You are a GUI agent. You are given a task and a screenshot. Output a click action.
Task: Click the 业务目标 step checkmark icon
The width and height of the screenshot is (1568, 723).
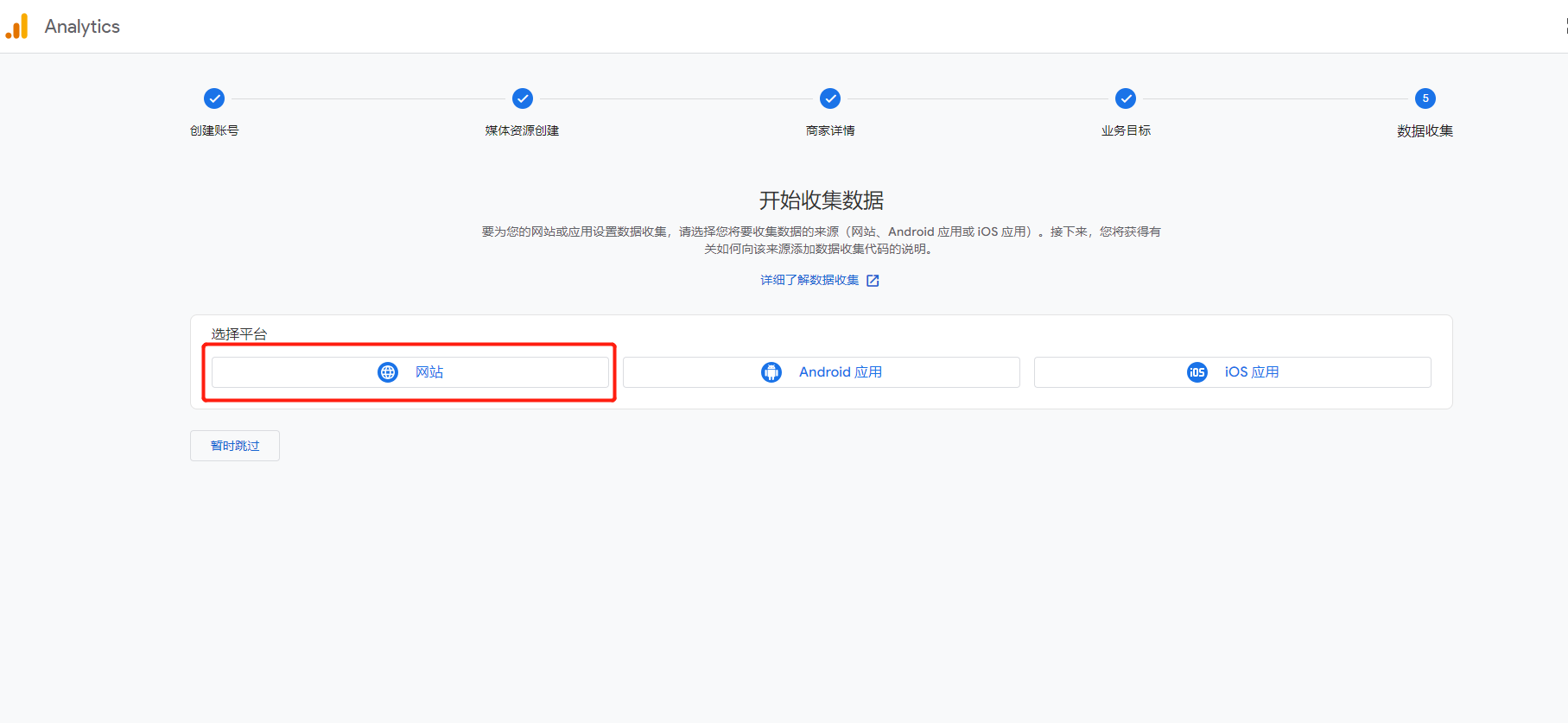(x=1126, y=98)
